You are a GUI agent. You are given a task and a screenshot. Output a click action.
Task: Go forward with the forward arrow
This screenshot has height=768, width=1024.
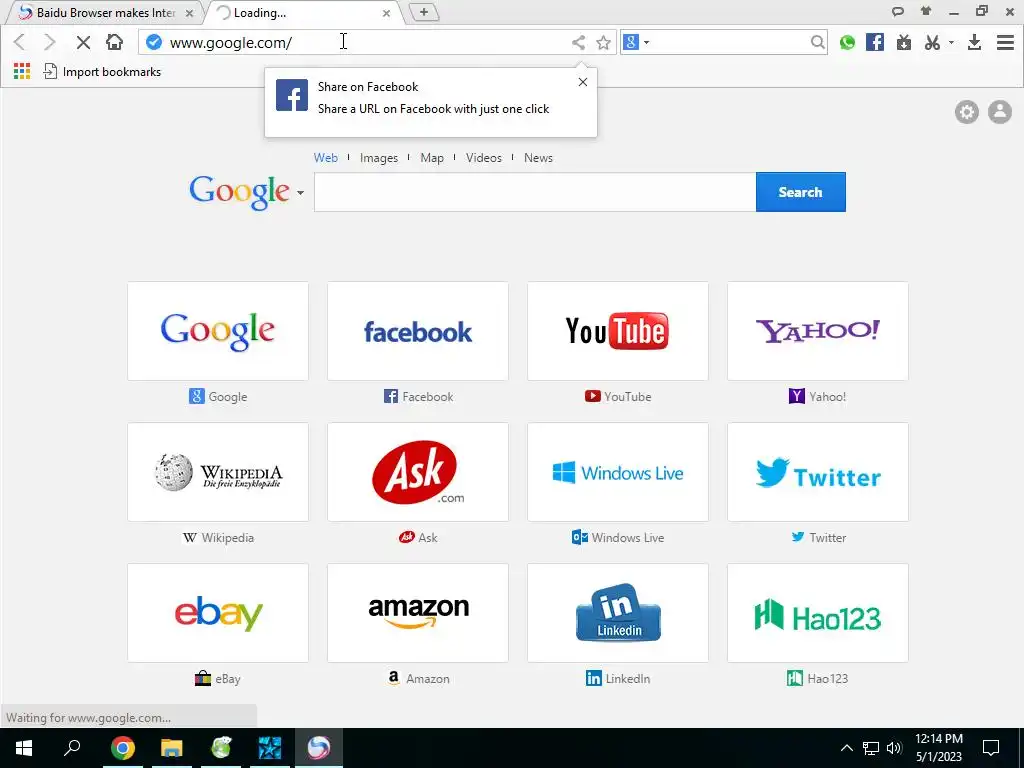[50, 42]
